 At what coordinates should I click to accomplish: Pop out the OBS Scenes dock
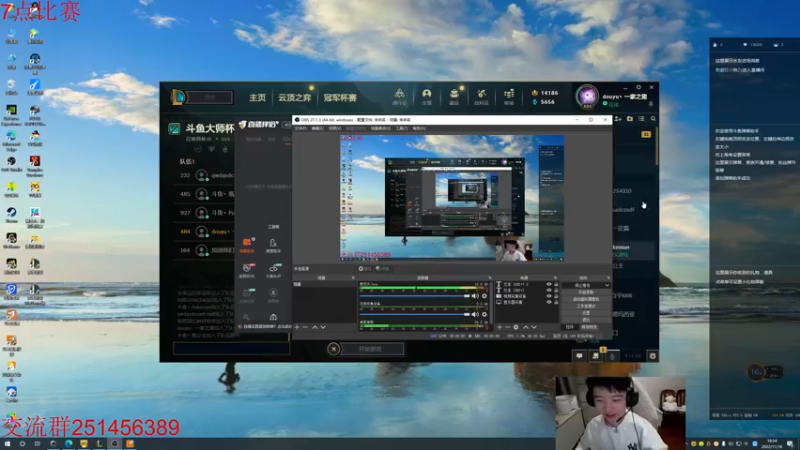pyautogui.click(x=353, y=278)
